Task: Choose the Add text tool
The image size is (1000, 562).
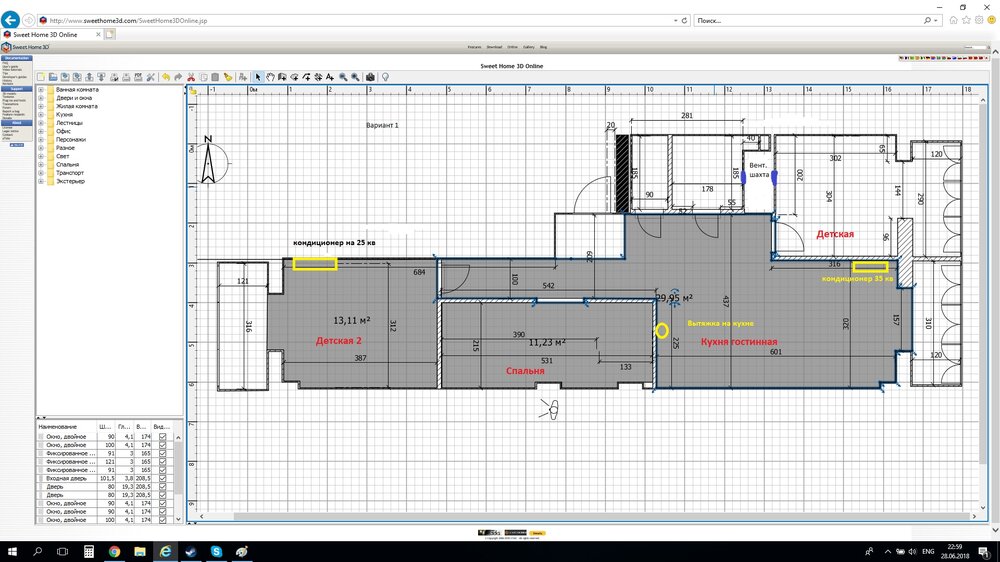Action: (x=330, y=77)
